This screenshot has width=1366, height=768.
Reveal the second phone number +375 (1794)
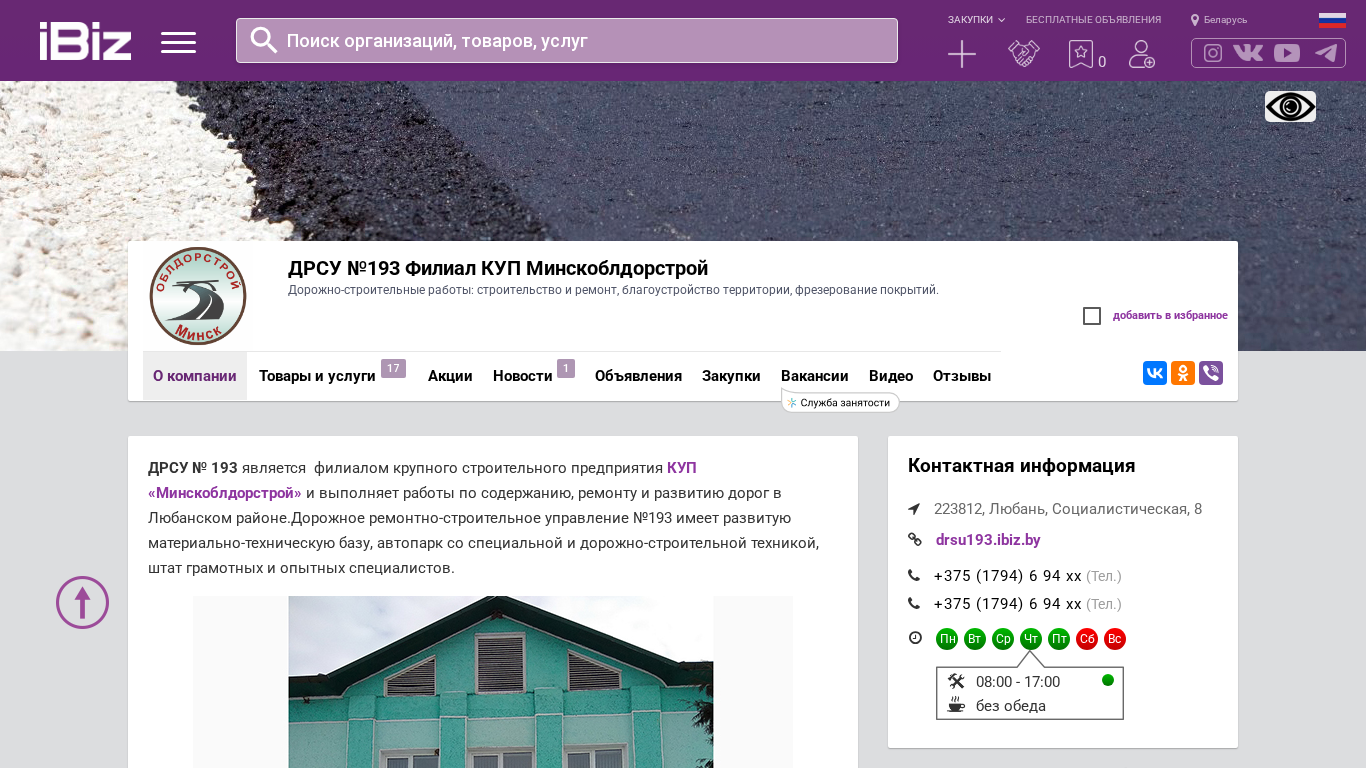click(x=1007, y=604)
